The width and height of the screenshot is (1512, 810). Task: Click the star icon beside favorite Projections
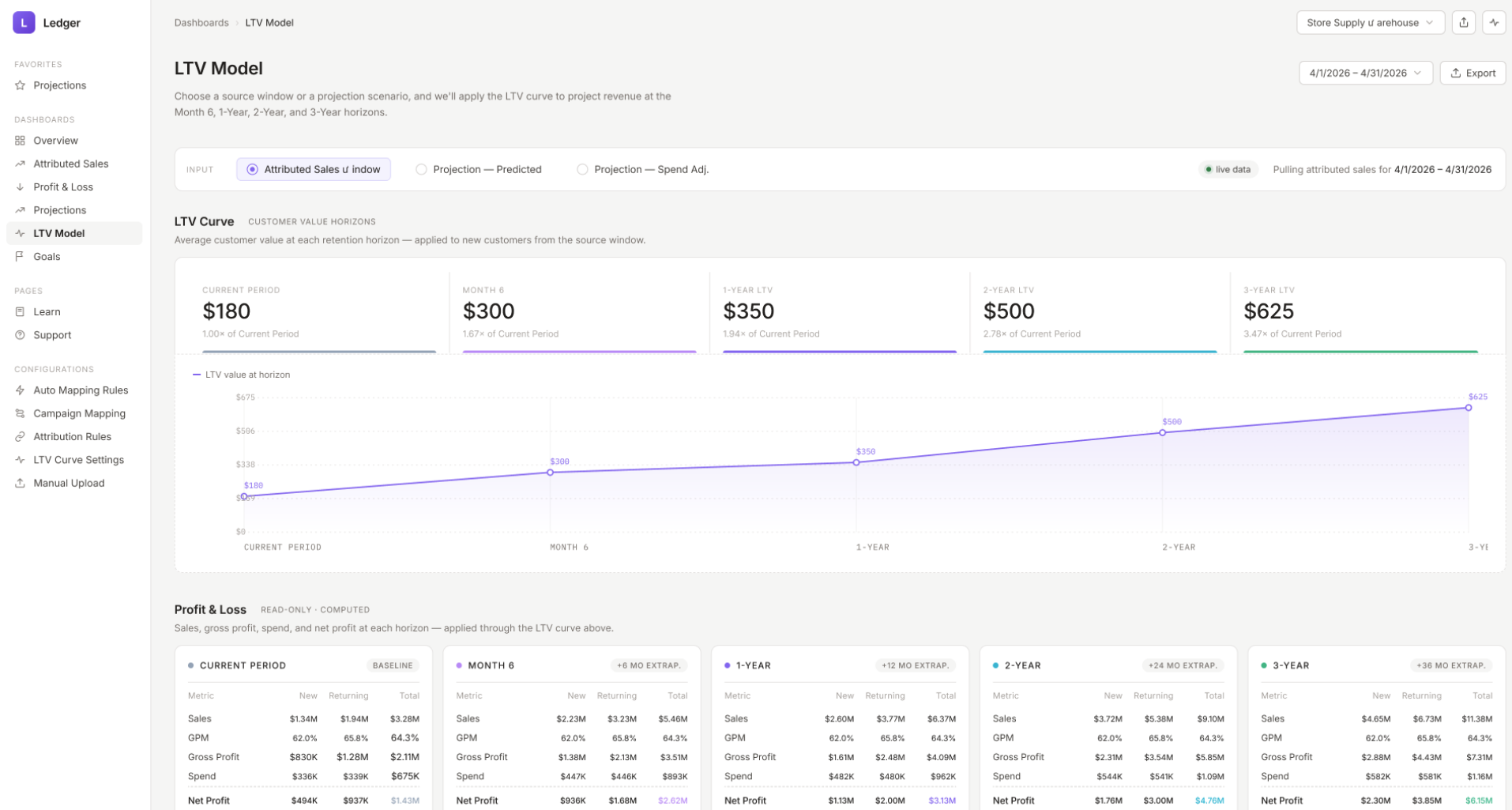click(21, 85)
